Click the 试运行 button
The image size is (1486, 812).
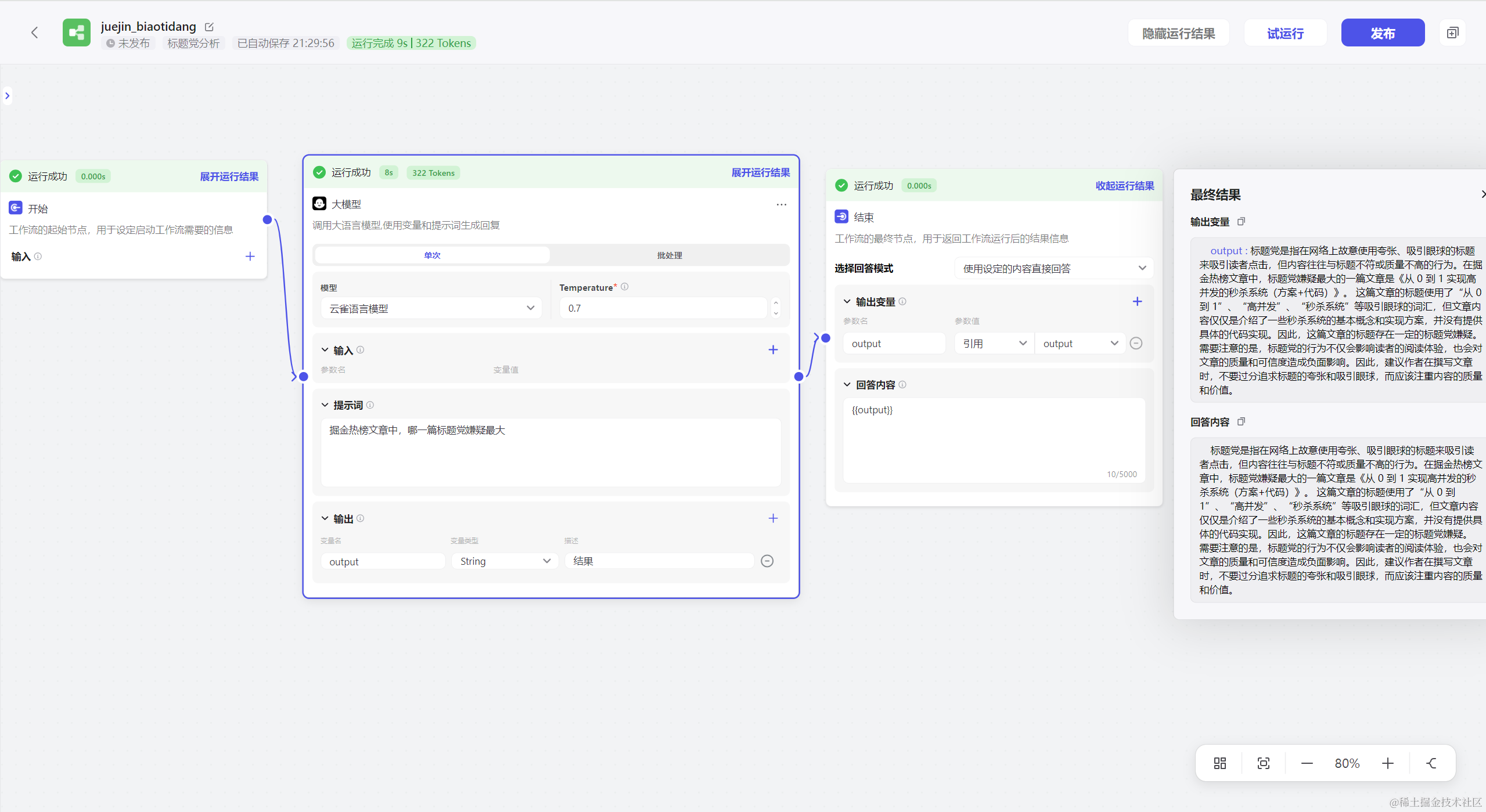[1285, 33]
